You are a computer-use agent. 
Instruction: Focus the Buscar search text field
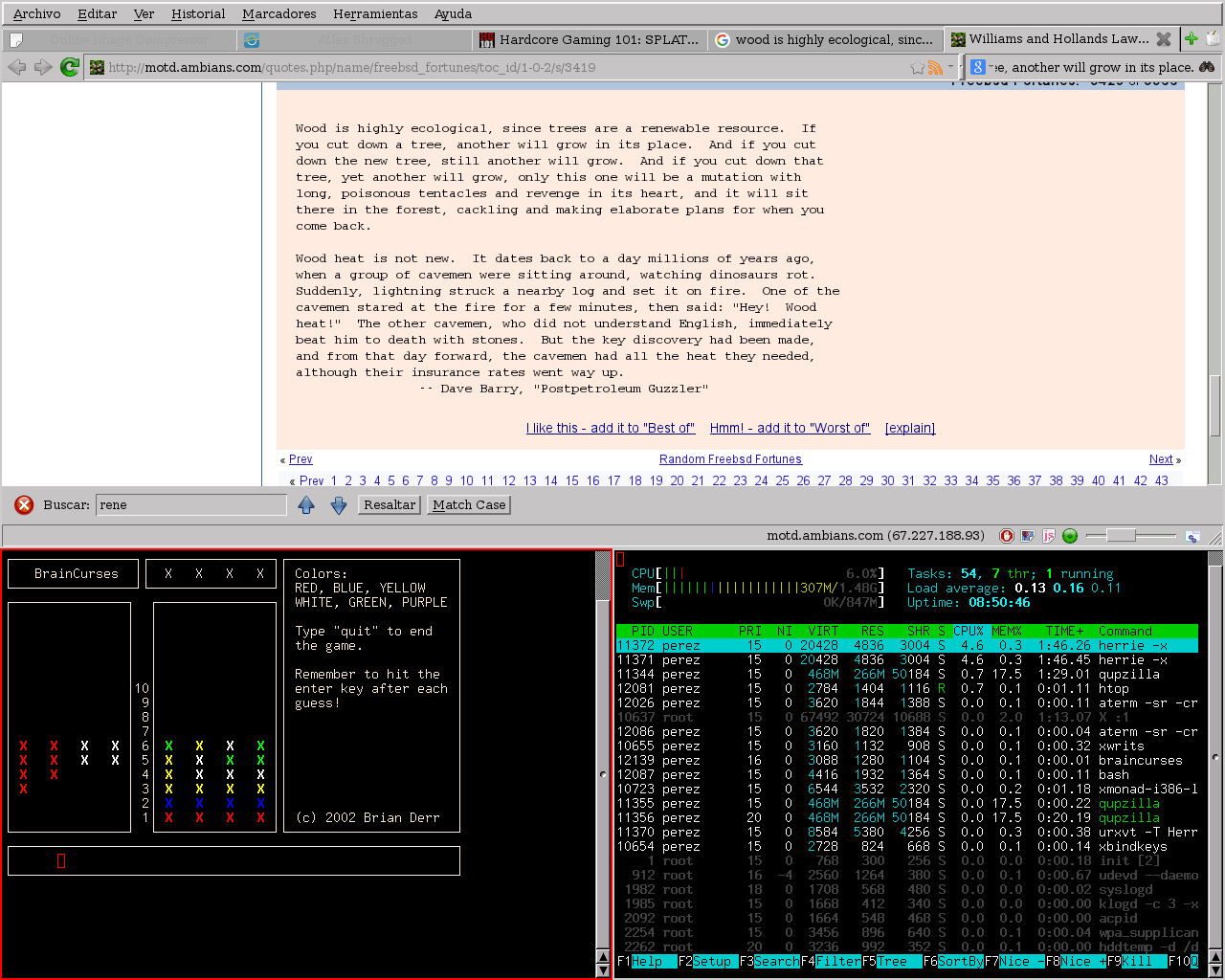[191, 505]
